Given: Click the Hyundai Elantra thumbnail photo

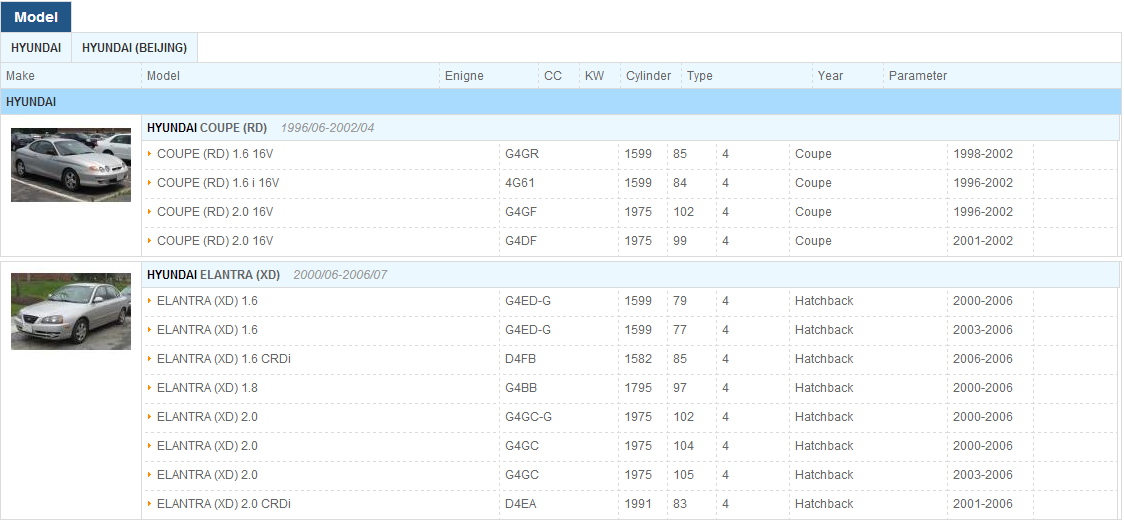Looking at the screenshot, I should (71, 312).
